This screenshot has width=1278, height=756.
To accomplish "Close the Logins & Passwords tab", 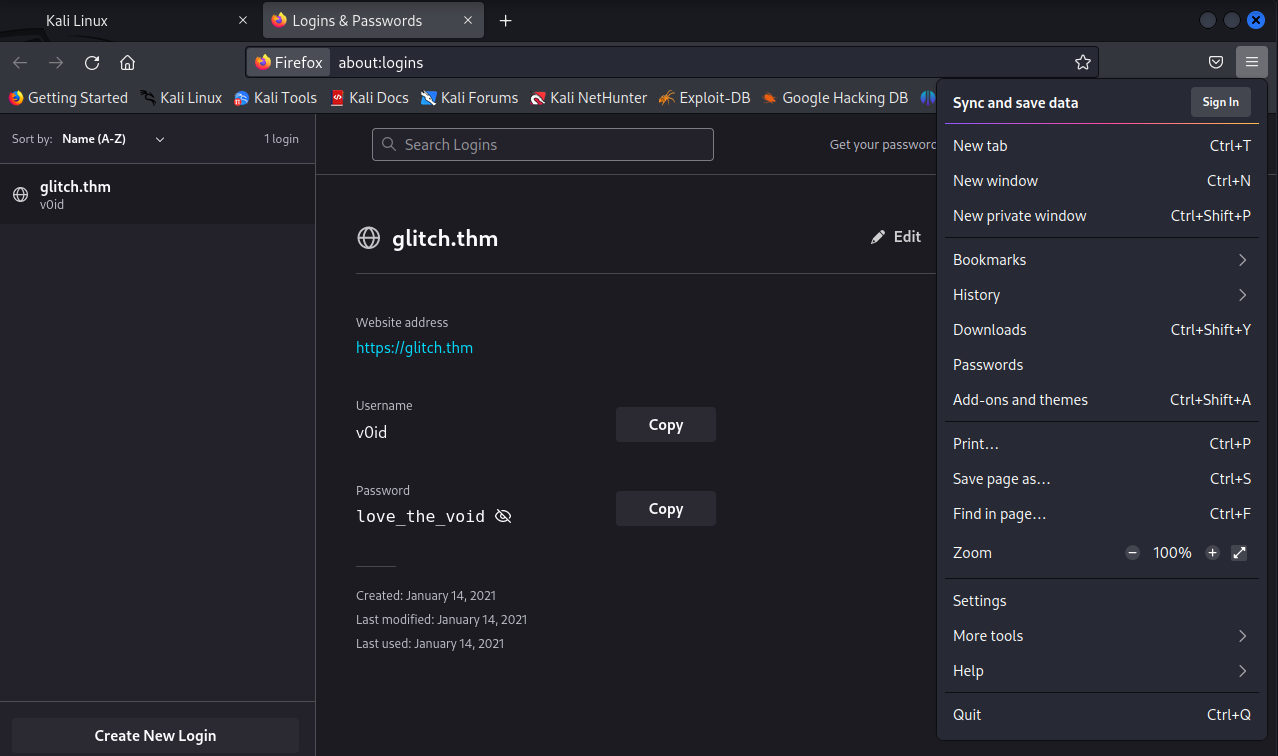I will click(x=468, y=20).
